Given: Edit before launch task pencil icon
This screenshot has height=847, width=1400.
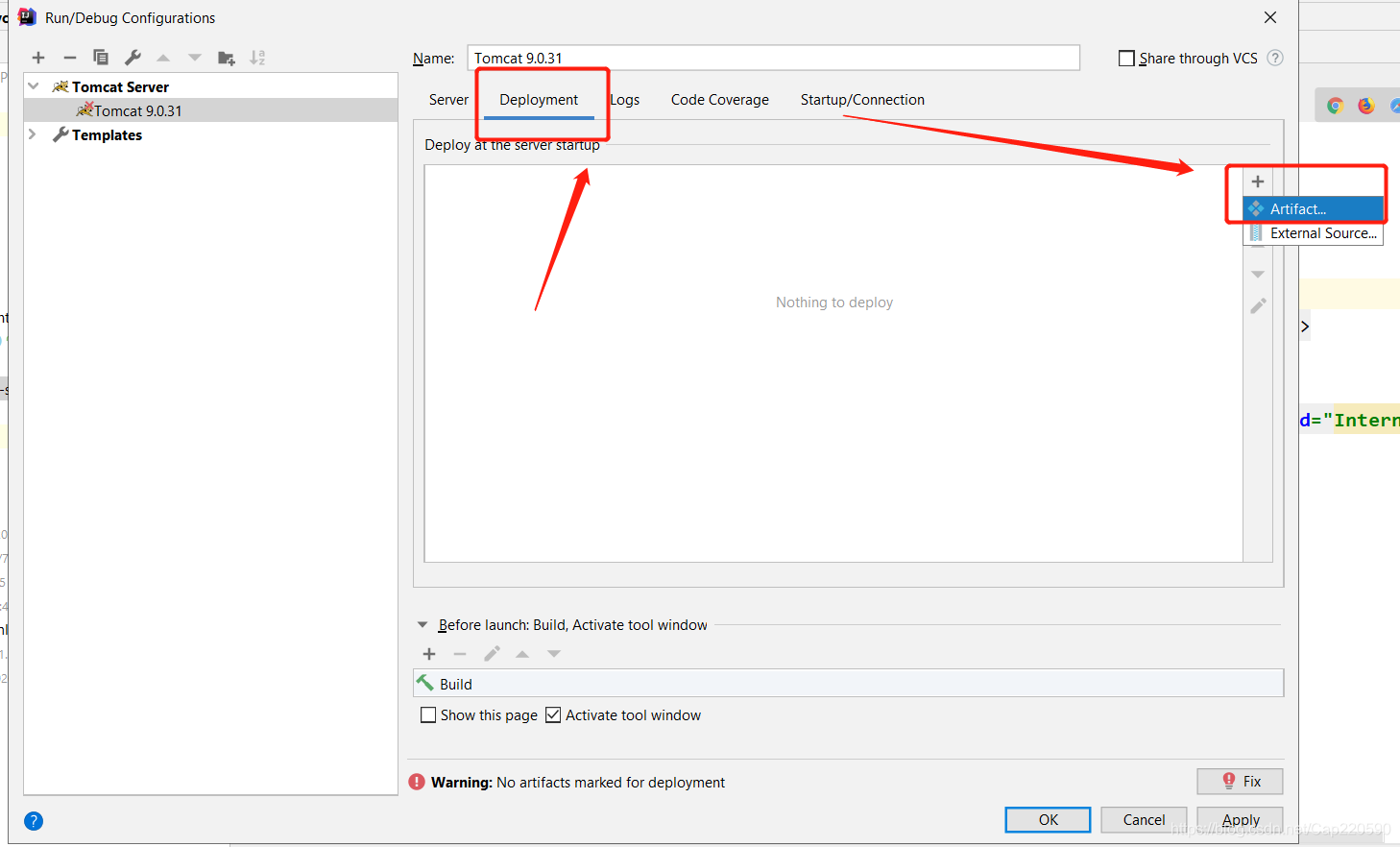Looking at the screenshot, I should pyautogui.click(x=492, y=654).
